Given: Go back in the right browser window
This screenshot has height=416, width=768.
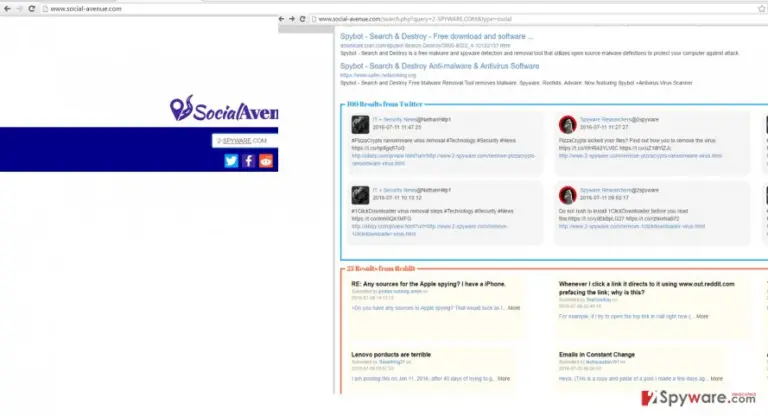Looking at the screenshot, I should (281, 19).
